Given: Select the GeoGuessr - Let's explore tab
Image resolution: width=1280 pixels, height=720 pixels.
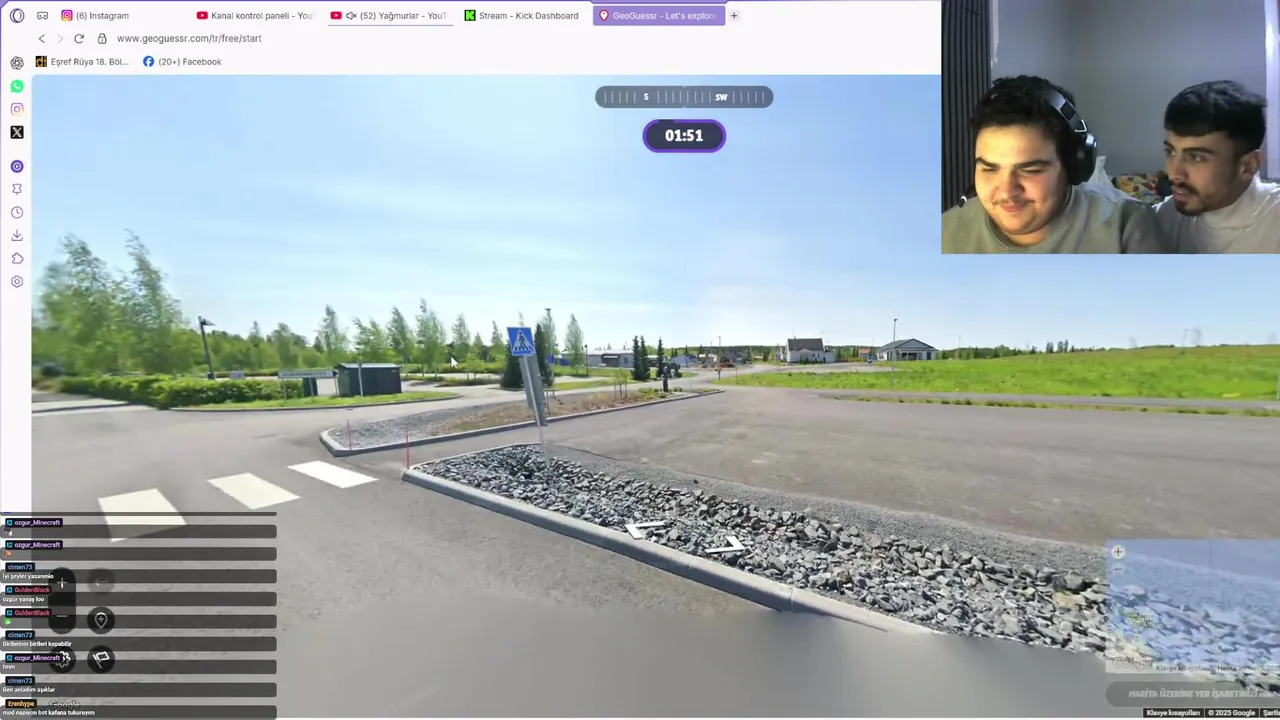Looking at the screenshot, I should click(657, 16).
